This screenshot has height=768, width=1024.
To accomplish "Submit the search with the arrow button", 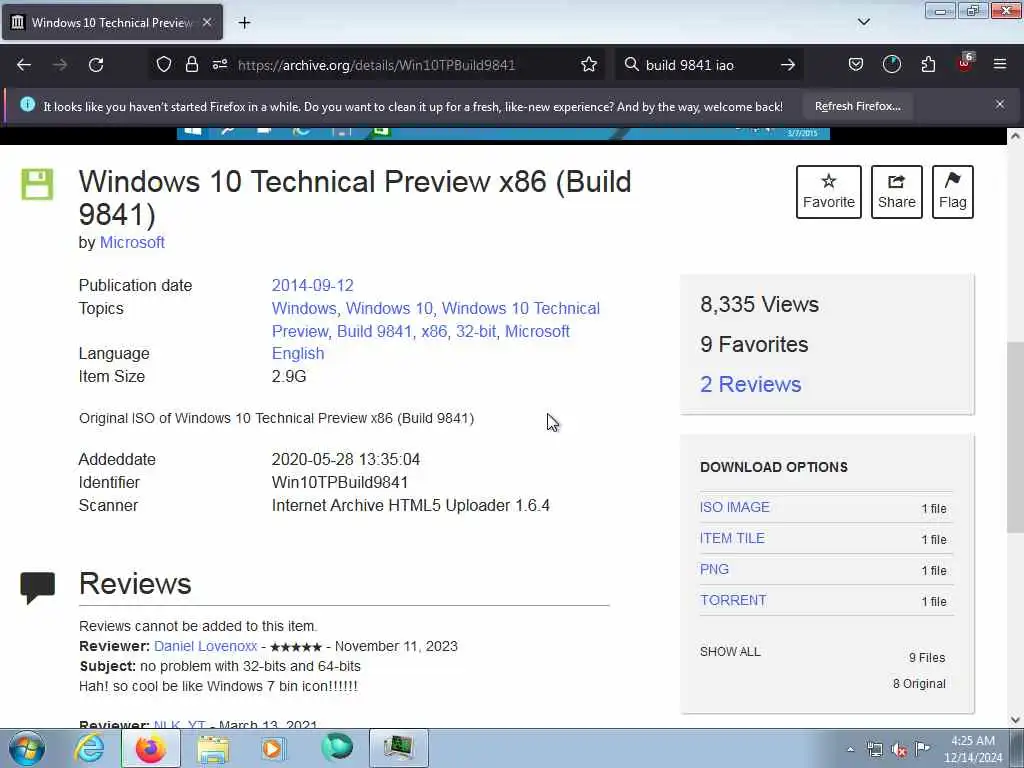I will pos(788,65).
